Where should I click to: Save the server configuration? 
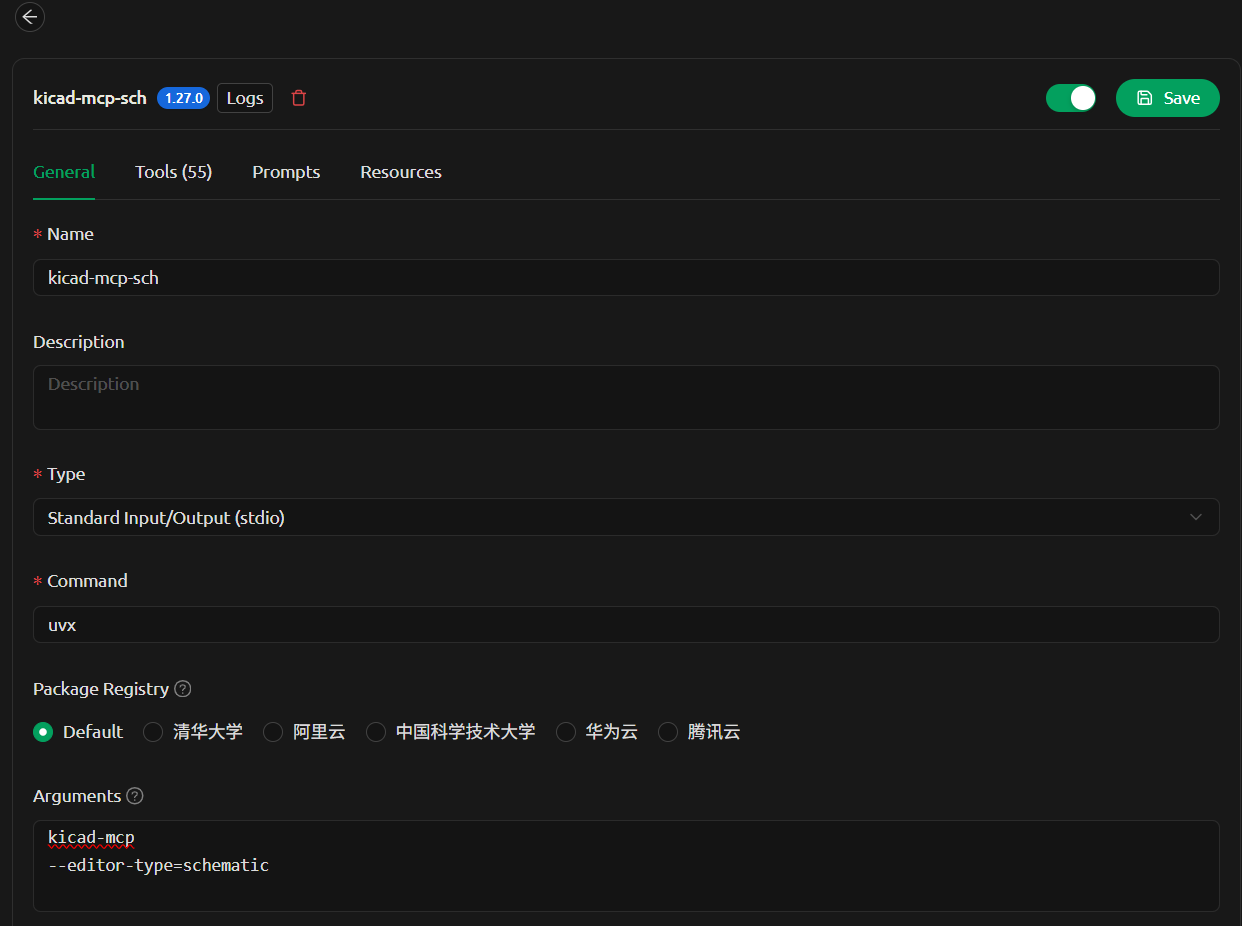coord(1168,98)
